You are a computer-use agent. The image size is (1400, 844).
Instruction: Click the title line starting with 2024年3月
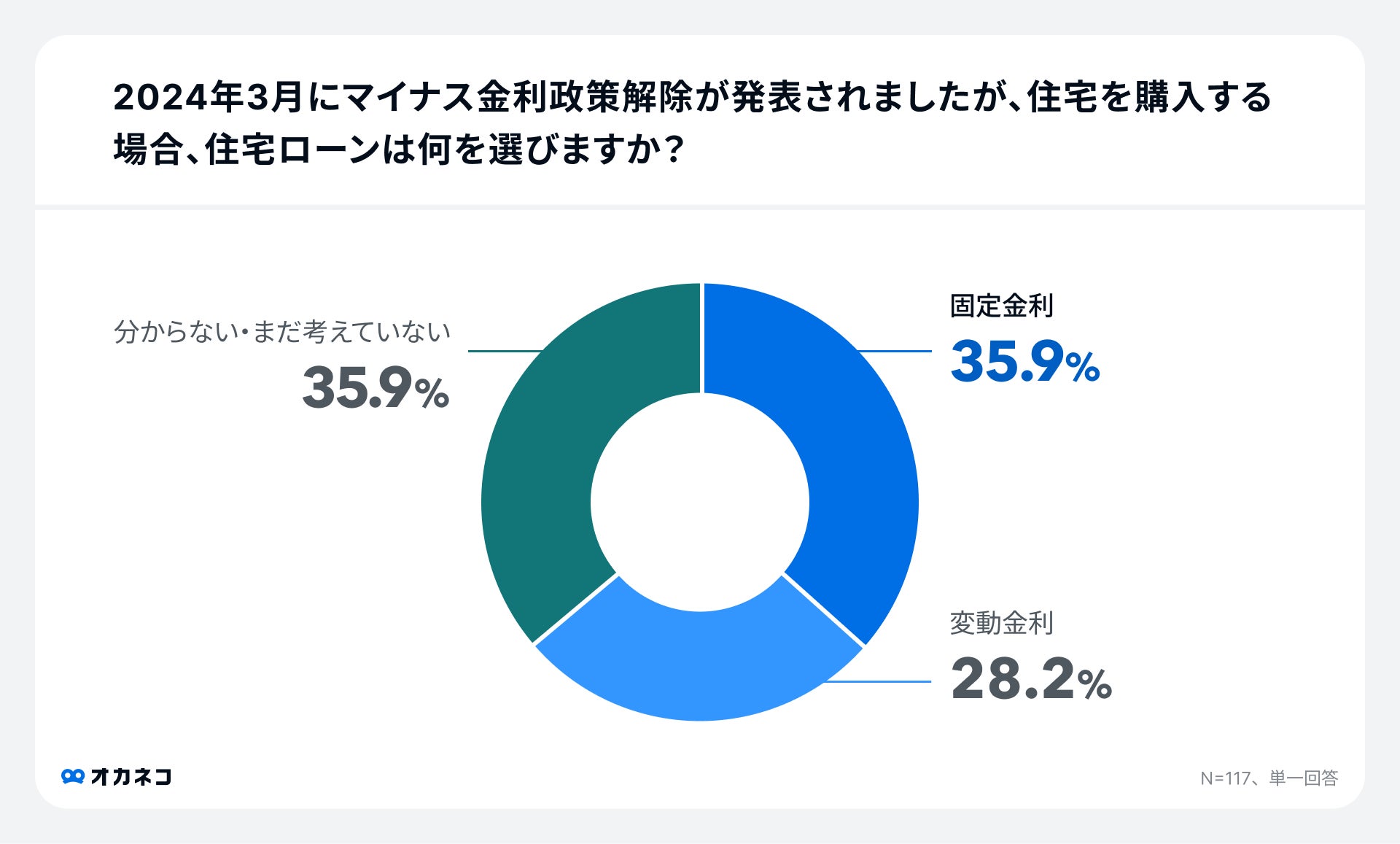coord(691,98)
